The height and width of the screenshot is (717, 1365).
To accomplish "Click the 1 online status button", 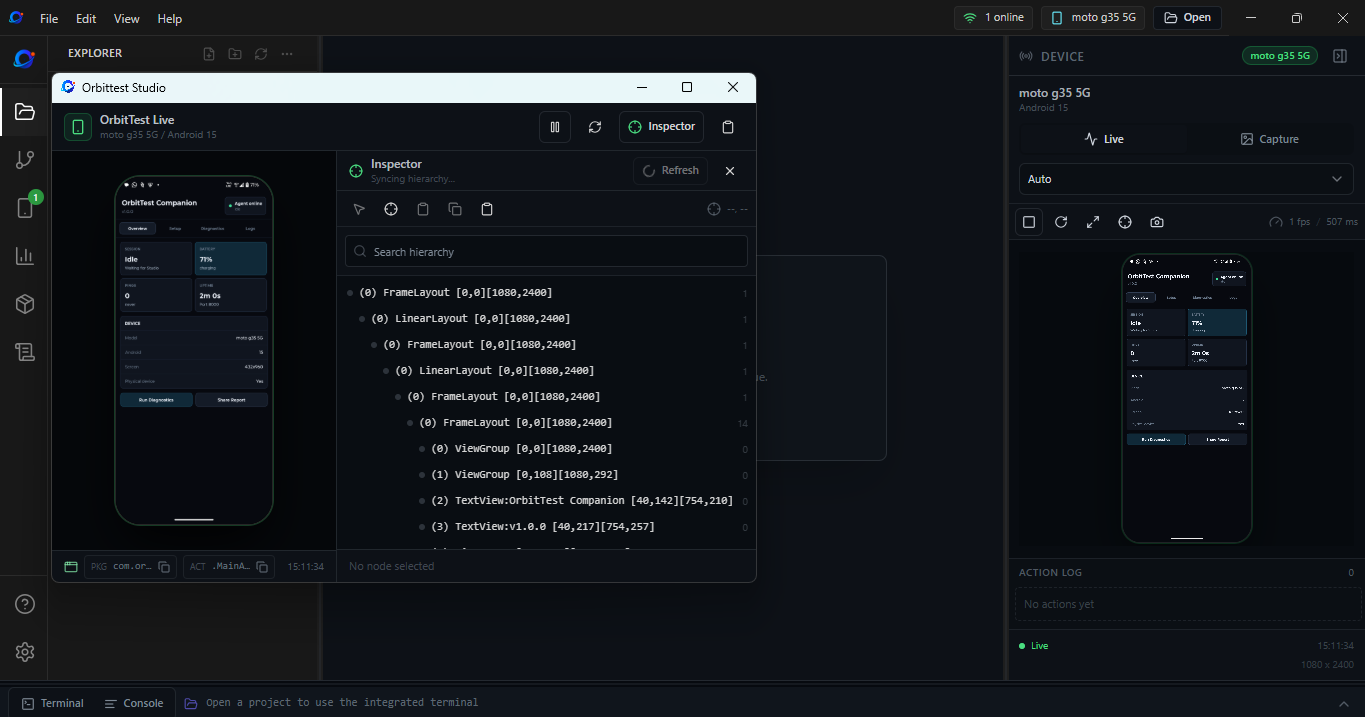I will click(x=993, y=17).
